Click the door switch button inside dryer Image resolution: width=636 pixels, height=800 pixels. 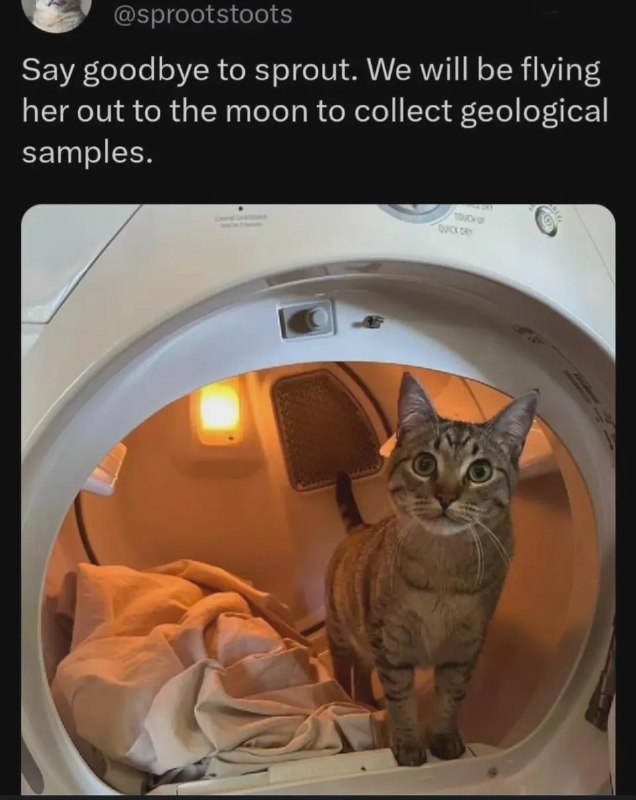[308, 319]
